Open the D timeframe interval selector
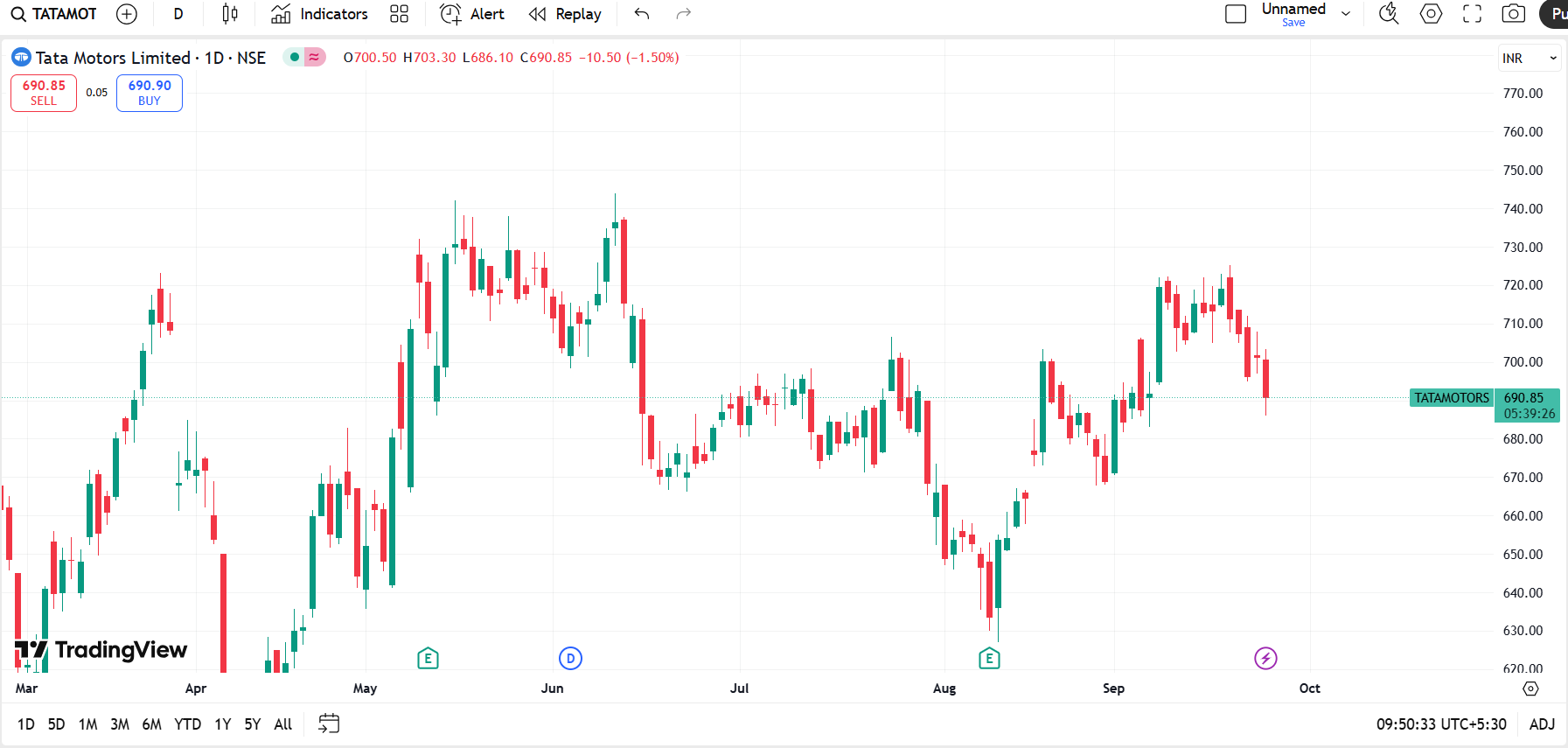The image size is (1568, 748). (x=178, y=14)
